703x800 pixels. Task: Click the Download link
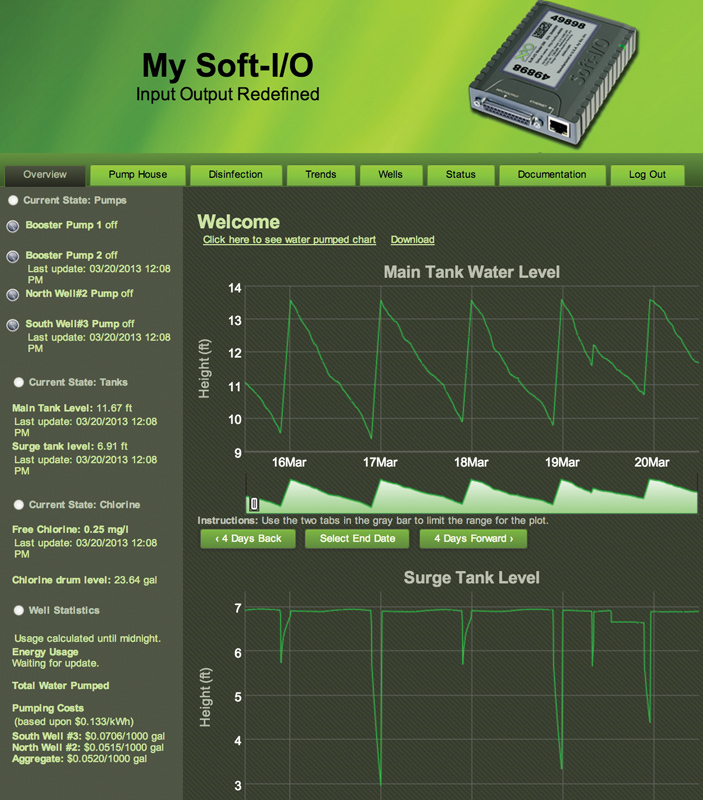click(x=412, y=240)
